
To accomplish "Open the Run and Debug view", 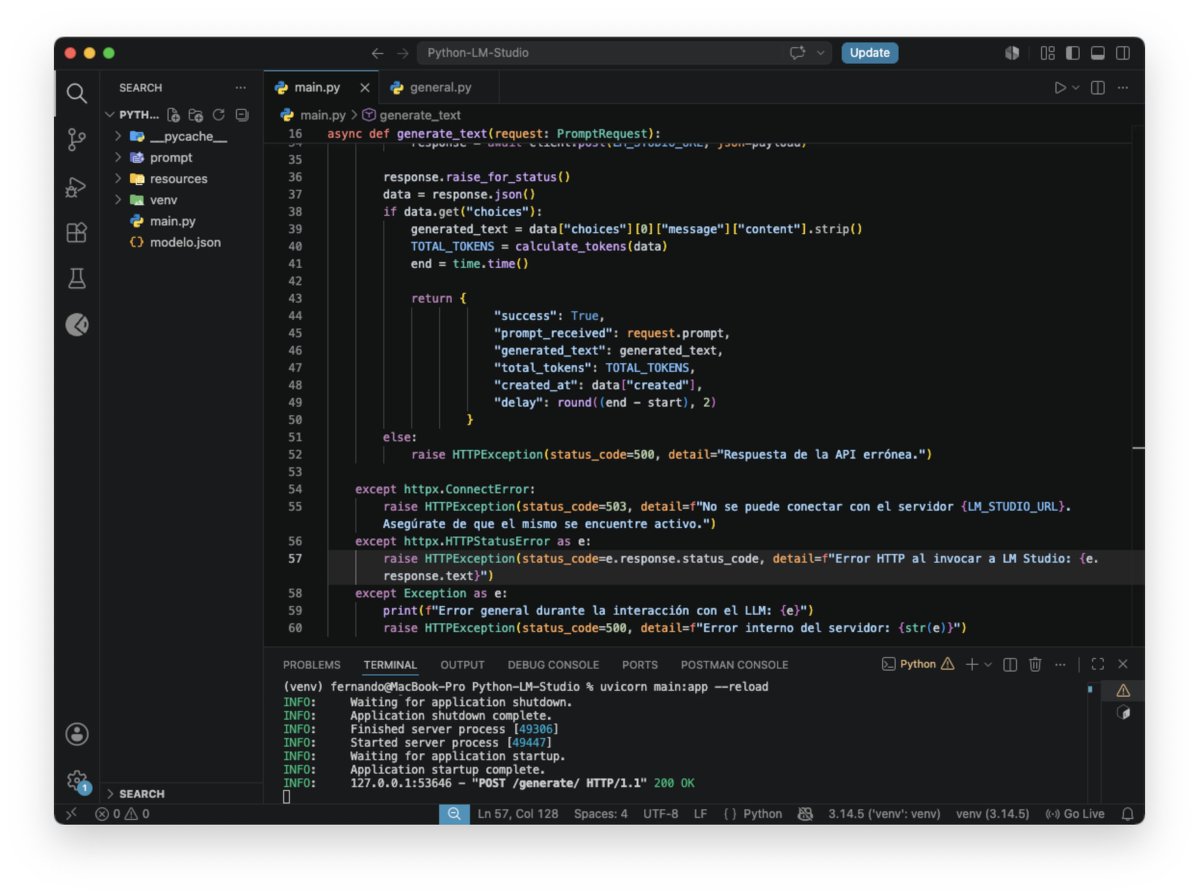I will (x=76, y=187).
